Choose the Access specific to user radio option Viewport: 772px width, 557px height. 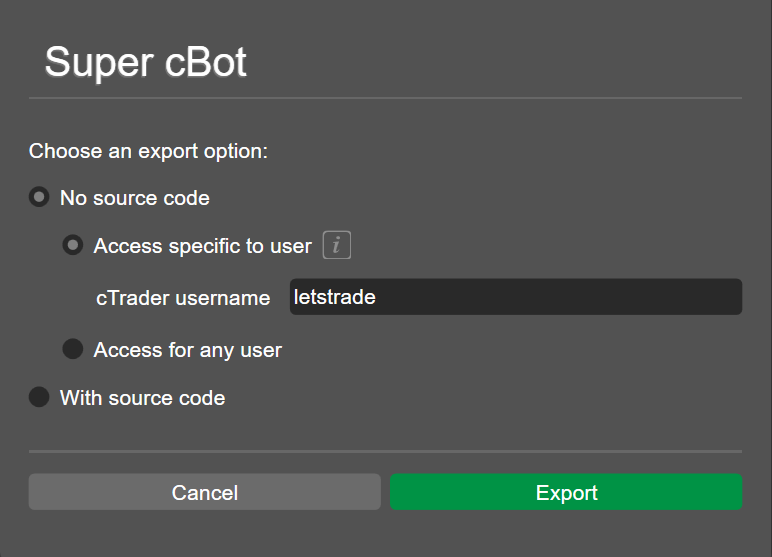click(x=73, y=245)
